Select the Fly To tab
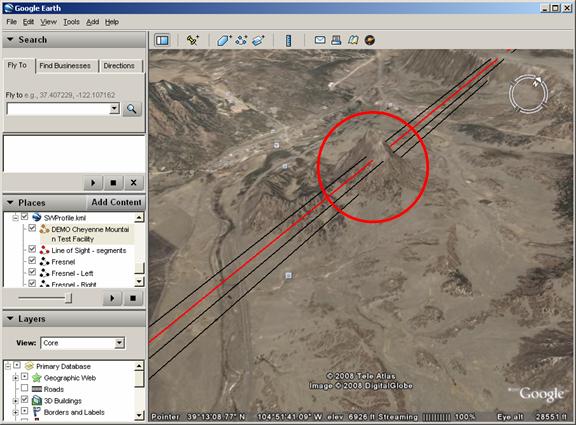The image size is (576, 425). 17,65
